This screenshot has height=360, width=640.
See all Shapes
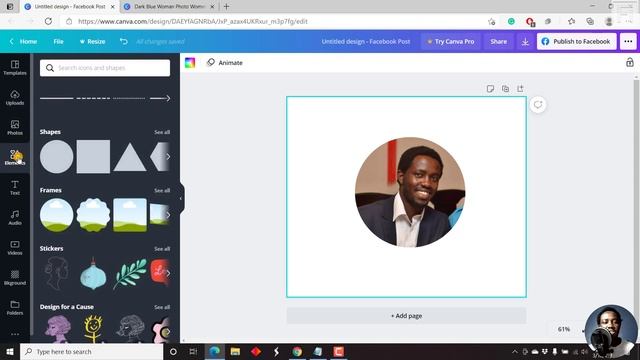point(162,132)
